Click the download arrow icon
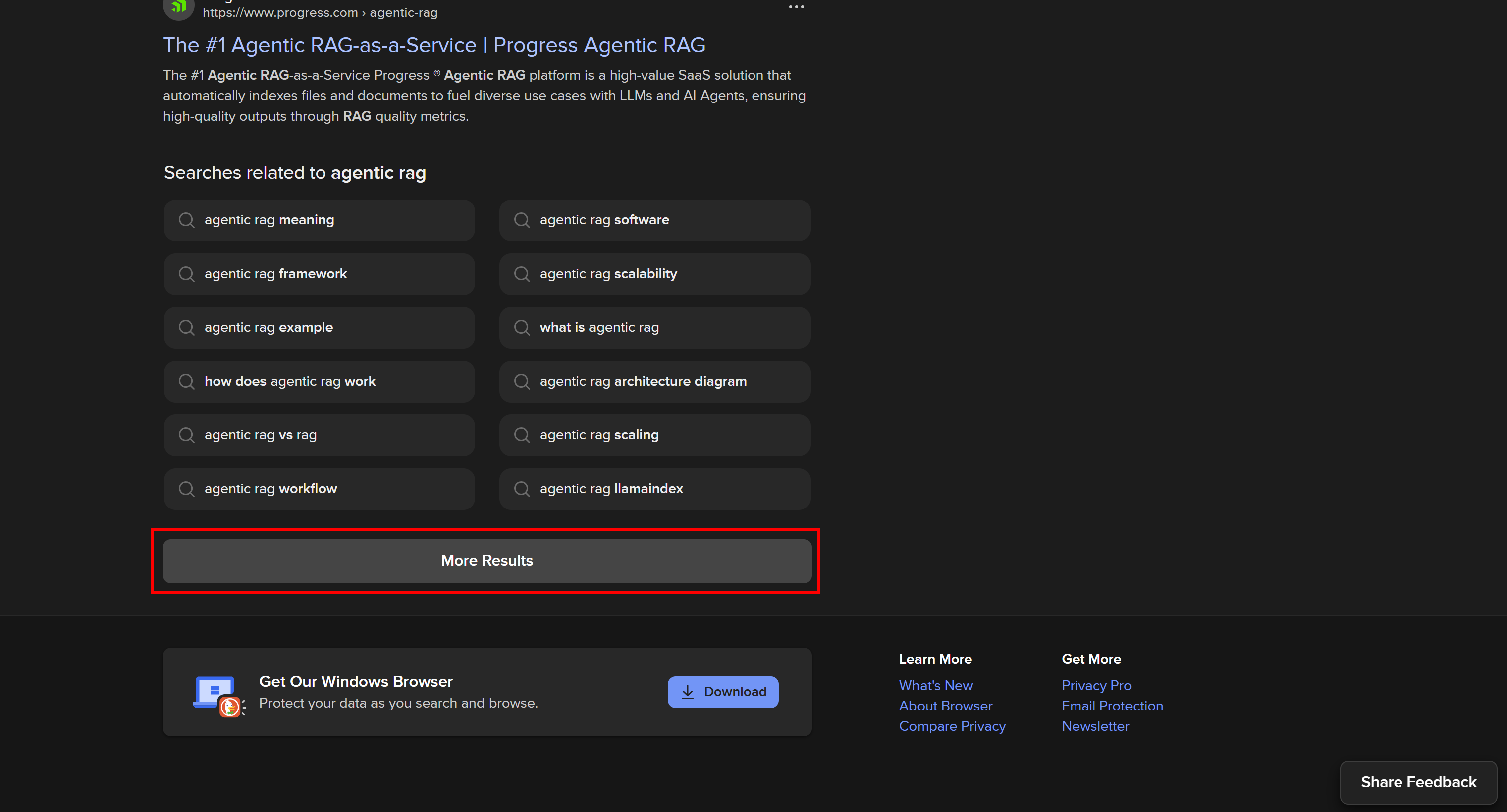The width and height of the screenshot is (1507, 812). tap(687, 692)
